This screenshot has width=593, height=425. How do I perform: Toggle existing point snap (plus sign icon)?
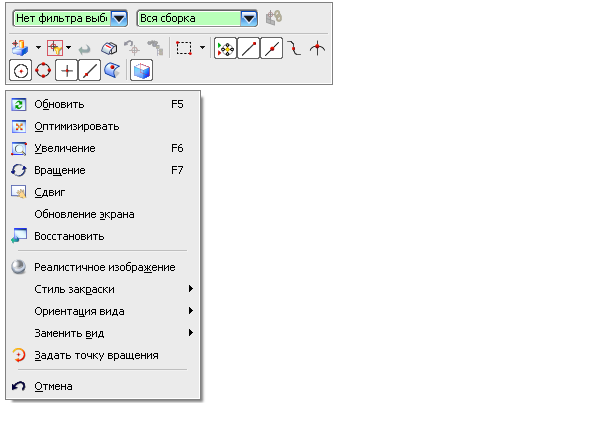pyautogui.click(x=67, y=71)
